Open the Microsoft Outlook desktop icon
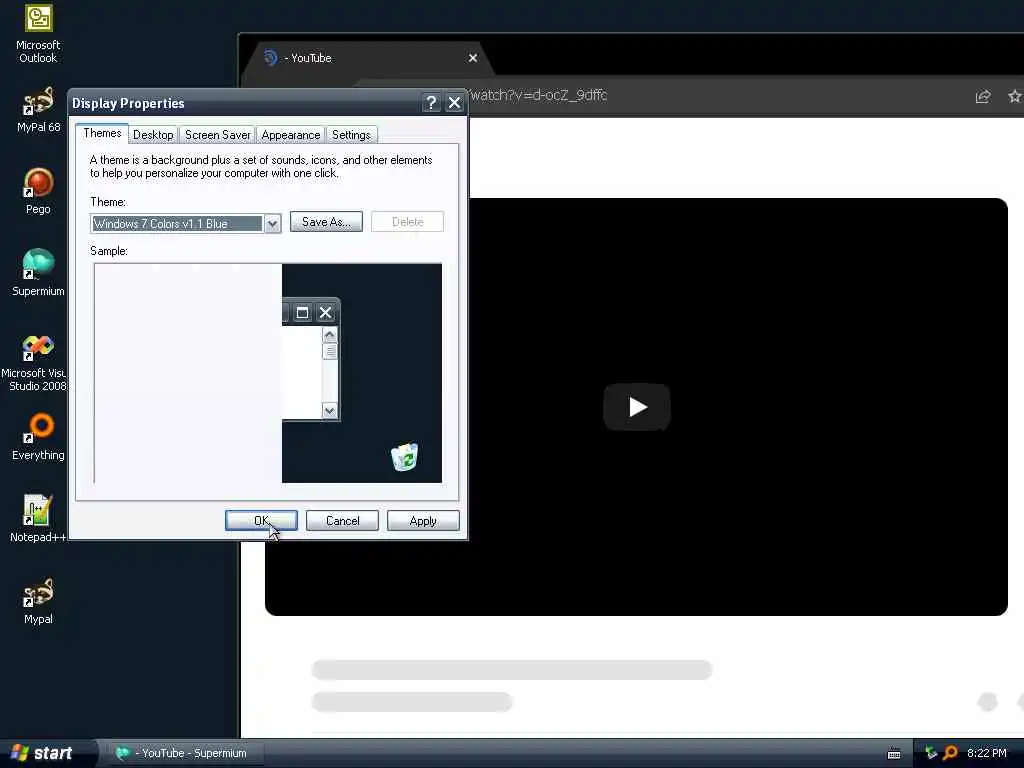This screenshot has height=768, width=1024. (x=39, y=33)
